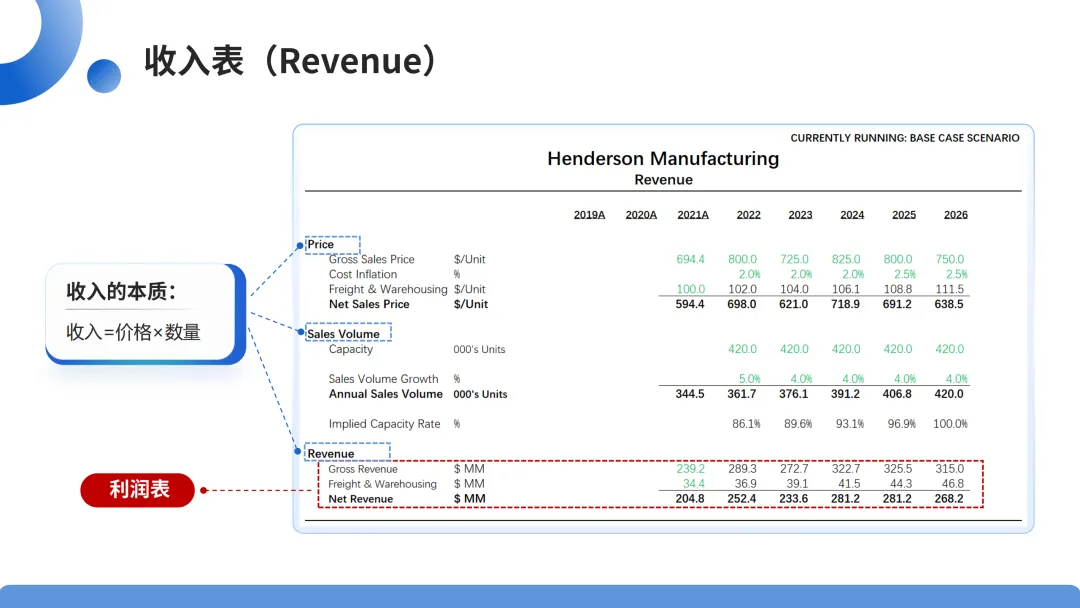Select the 100.0% implied capacity rate
The image size is (1080, 608).
coord(951,424)
